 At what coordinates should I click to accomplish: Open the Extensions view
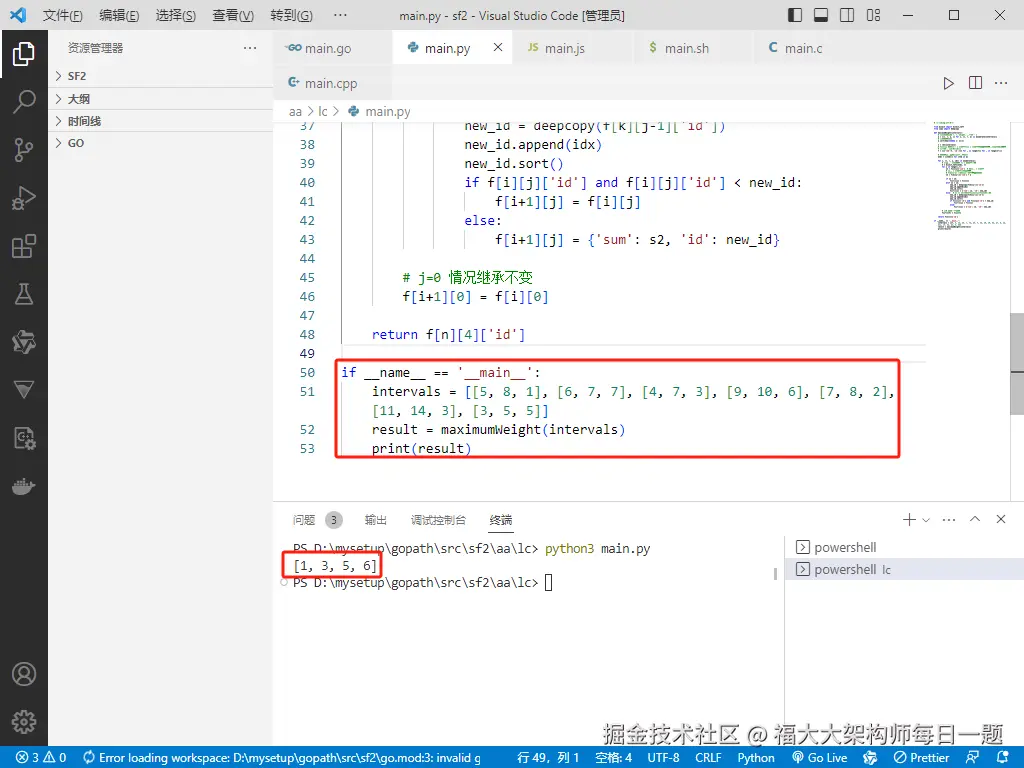coord(24,246)
